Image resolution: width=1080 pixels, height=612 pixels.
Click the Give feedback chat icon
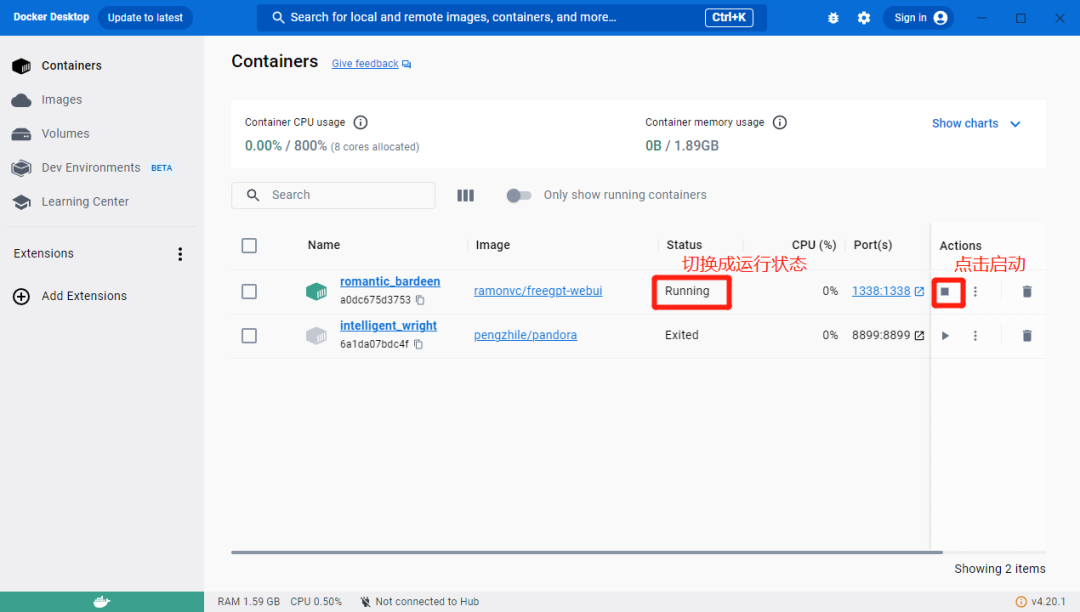pos(406,64)
